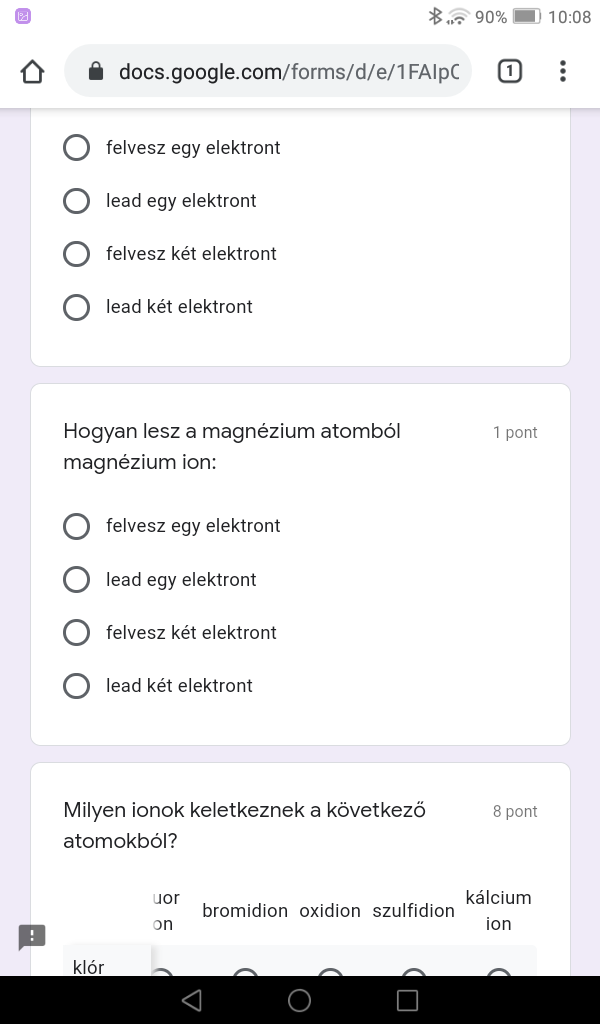Tap the Chrome home icon
The width and height of the screenshot is (600, 1024).
[x=32, y=71]
